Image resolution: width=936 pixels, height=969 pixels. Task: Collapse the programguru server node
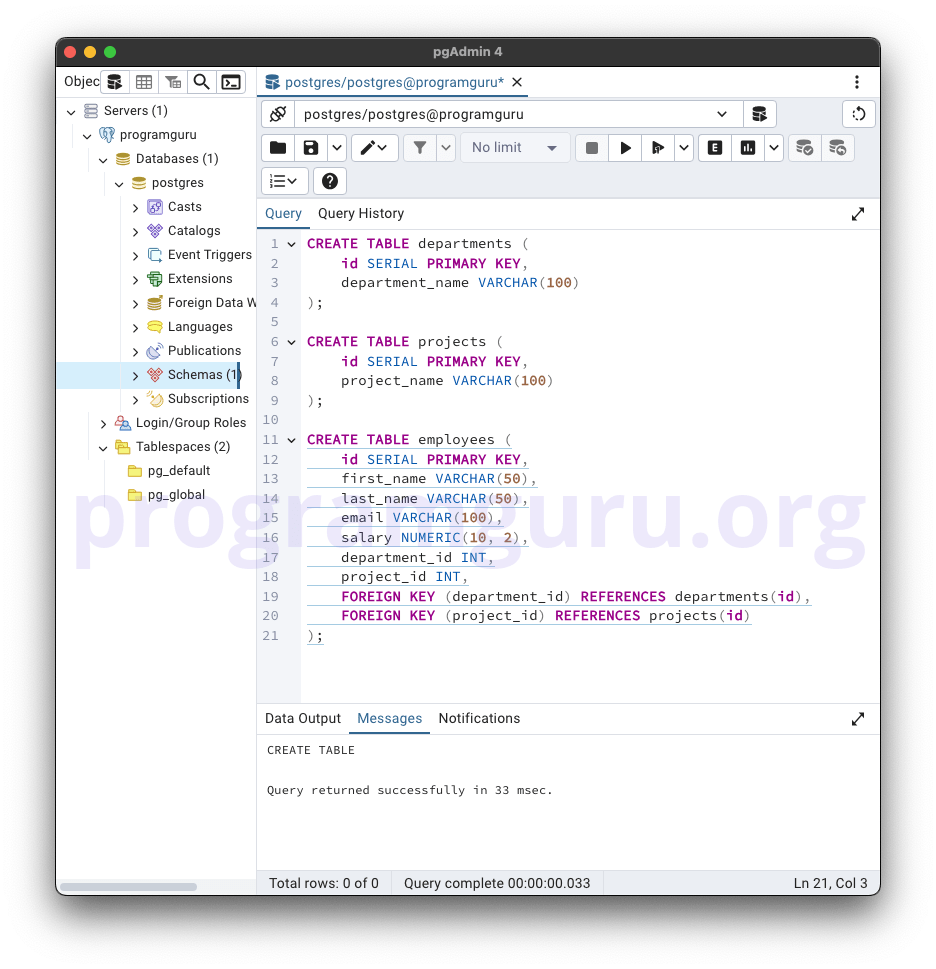point(87,136)
